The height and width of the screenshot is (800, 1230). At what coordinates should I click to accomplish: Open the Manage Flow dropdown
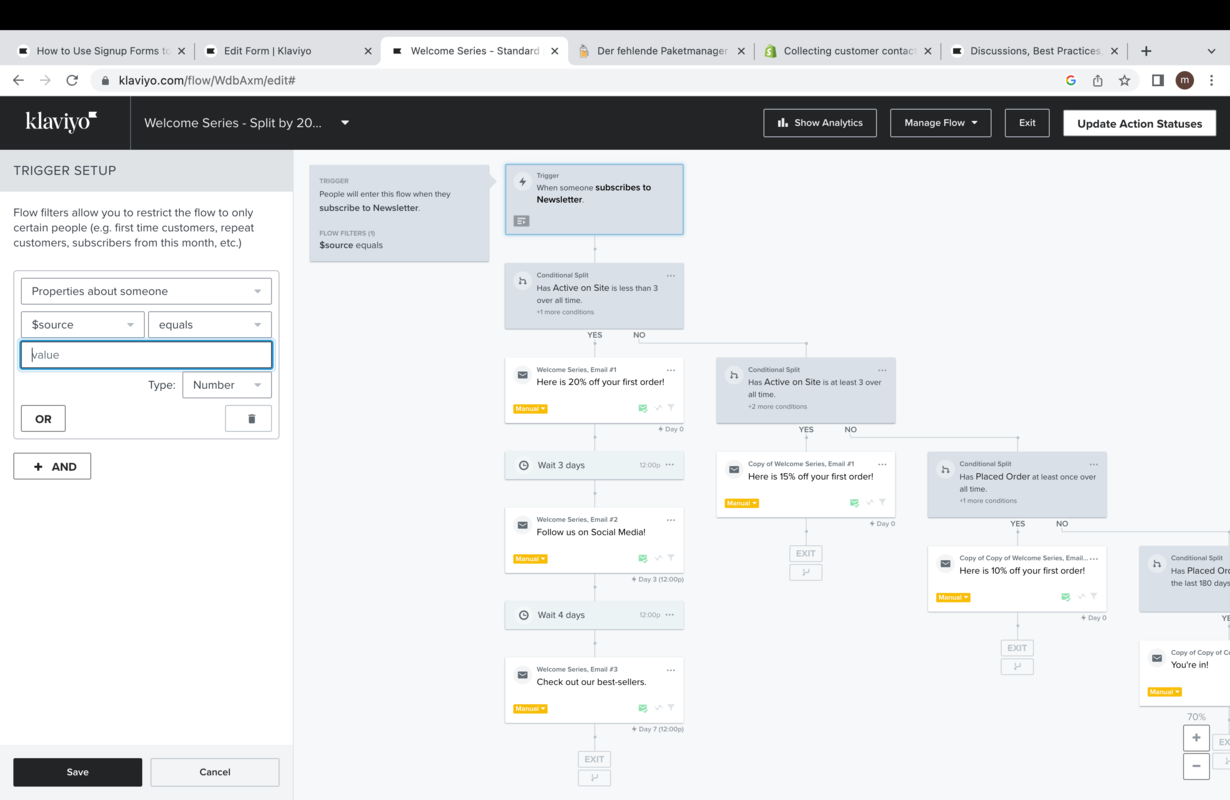(940, 123)
